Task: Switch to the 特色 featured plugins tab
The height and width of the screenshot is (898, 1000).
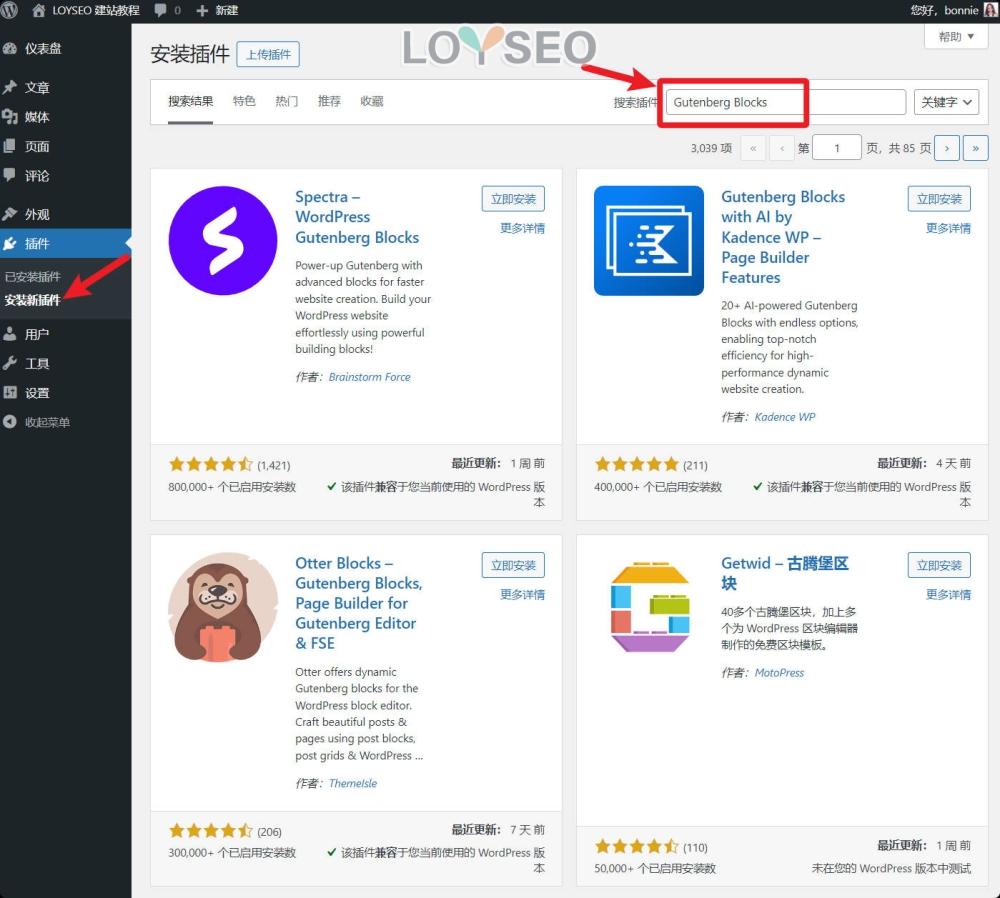Action: [245, 100]
